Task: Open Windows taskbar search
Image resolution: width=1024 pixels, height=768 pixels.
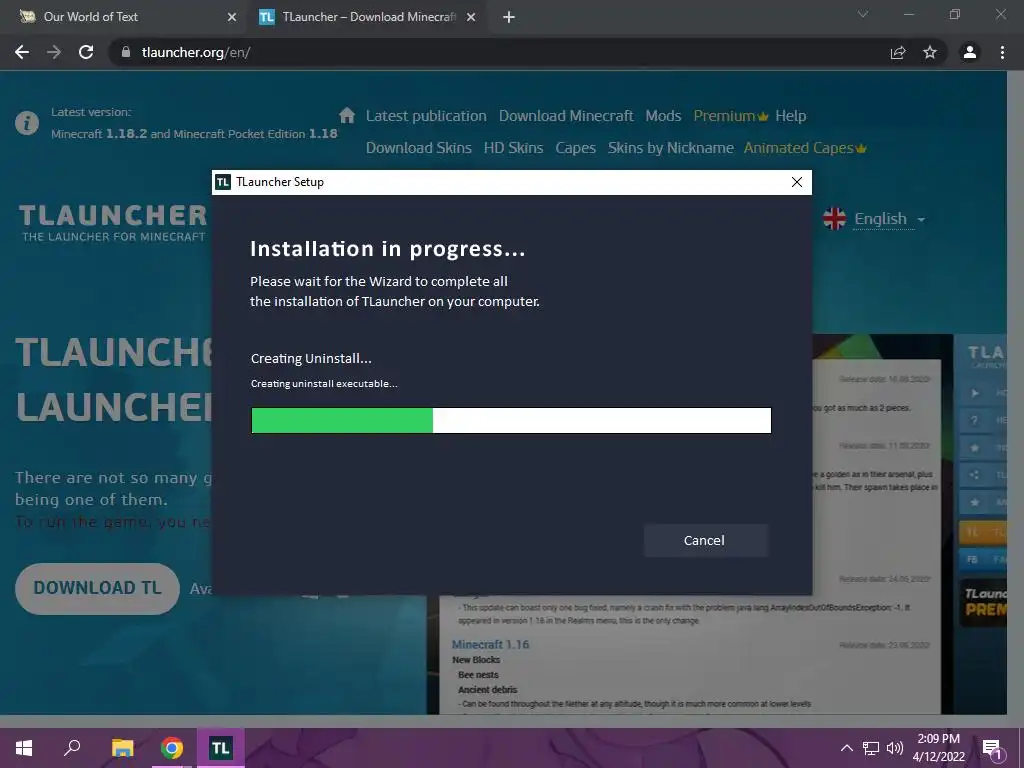Action: coord(72,748)
